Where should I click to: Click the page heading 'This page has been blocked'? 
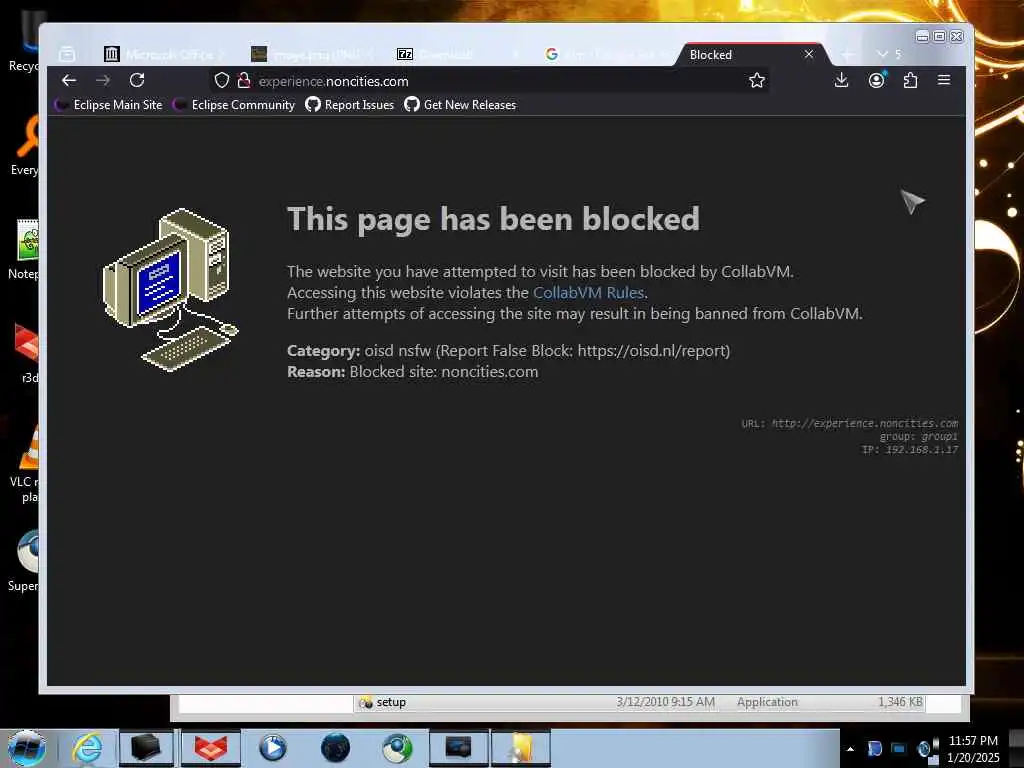pyautogui.click(x=493, y=218)
